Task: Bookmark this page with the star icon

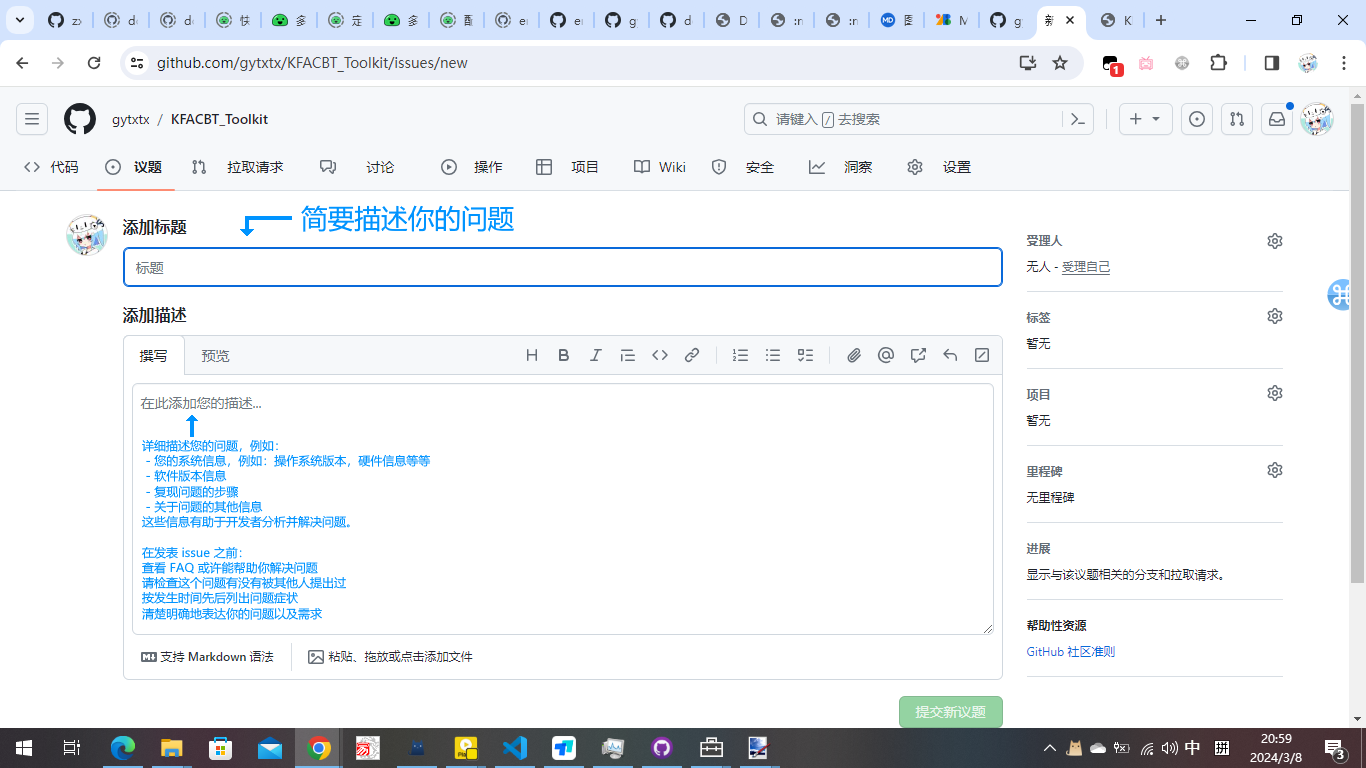Action: [1060, 63]
